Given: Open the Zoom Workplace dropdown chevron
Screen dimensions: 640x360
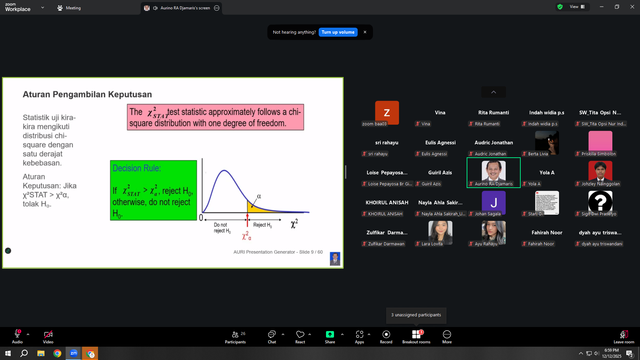Looking at the screenshot, I should [42, 8].
